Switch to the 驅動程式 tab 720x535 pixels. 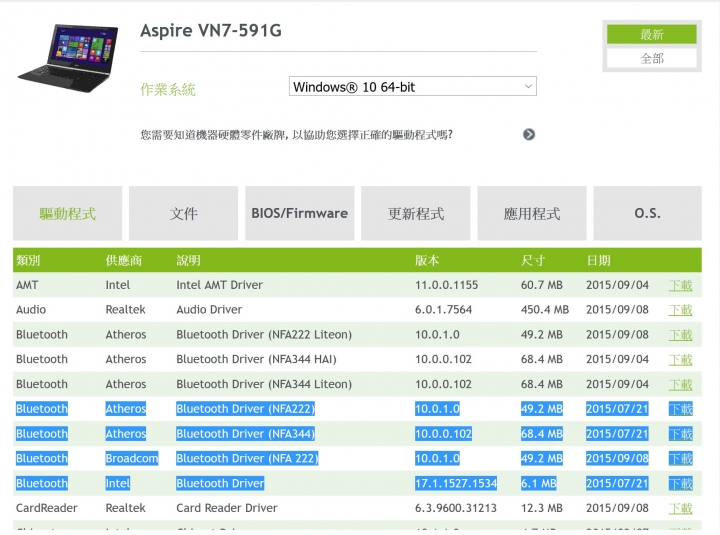pyautogui.click(x=68, y=214)
